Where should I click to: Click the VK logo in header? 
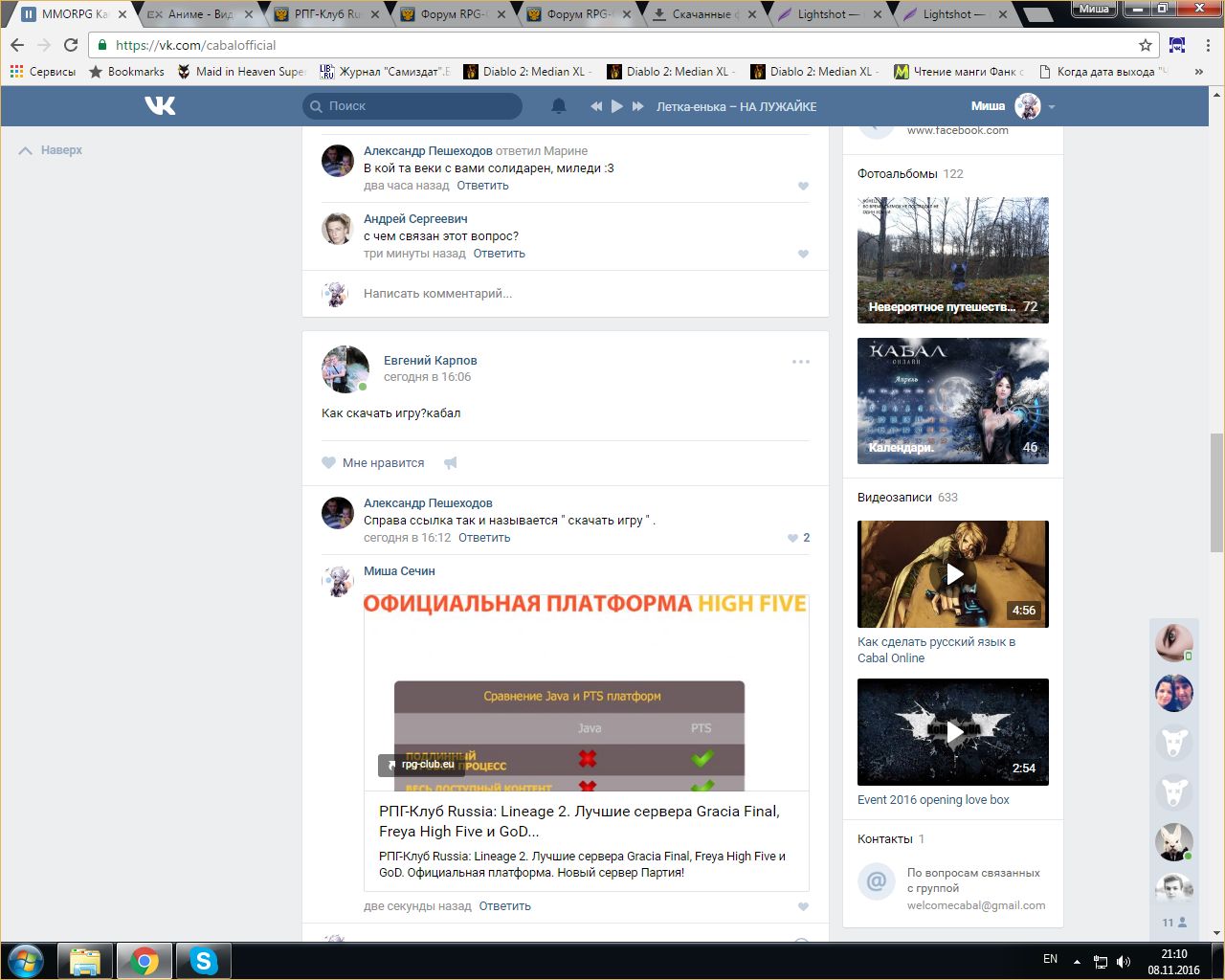(x=160, y=106)
